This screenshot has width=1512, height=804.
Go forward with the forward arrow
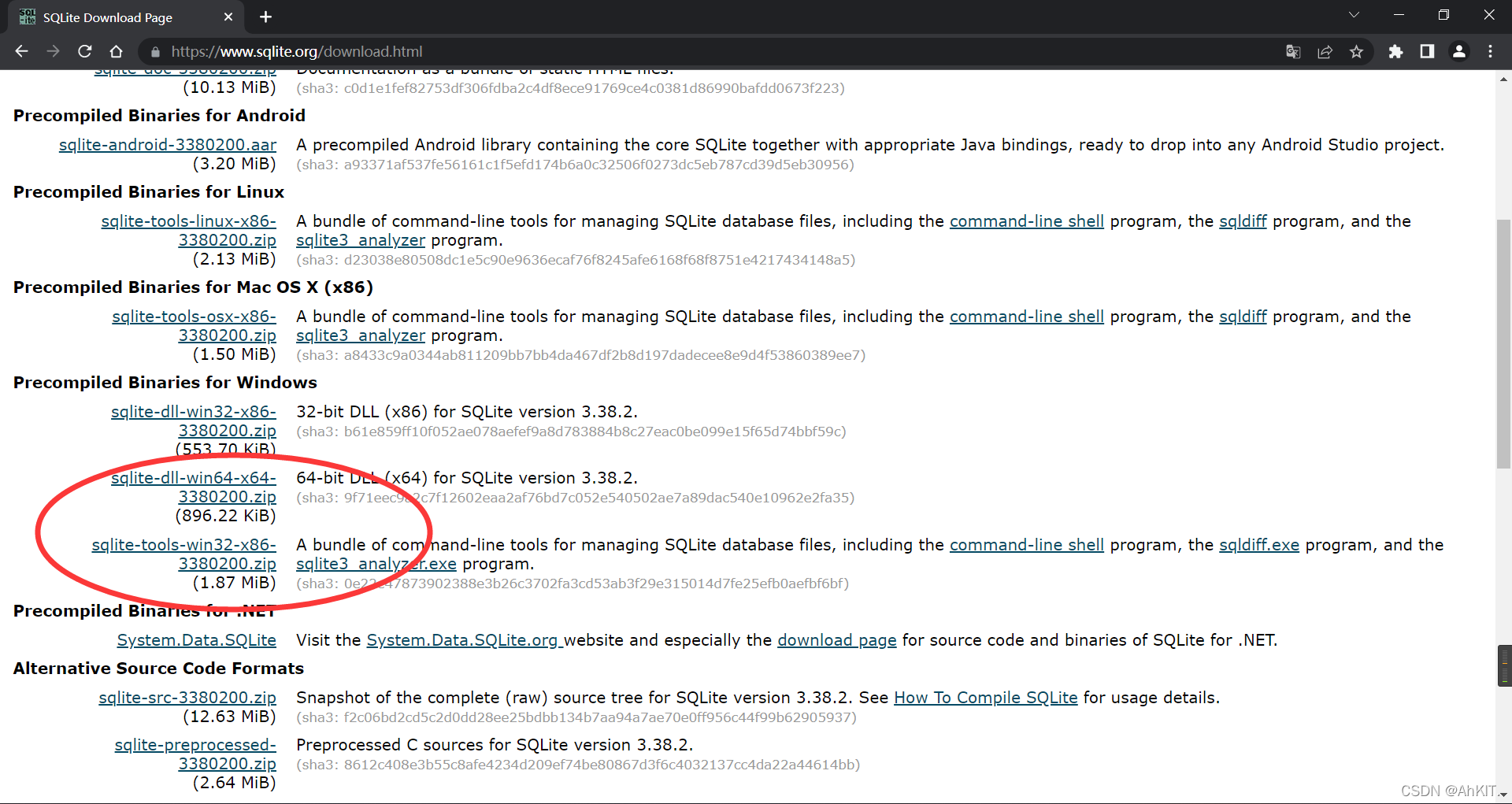point(53,51)
